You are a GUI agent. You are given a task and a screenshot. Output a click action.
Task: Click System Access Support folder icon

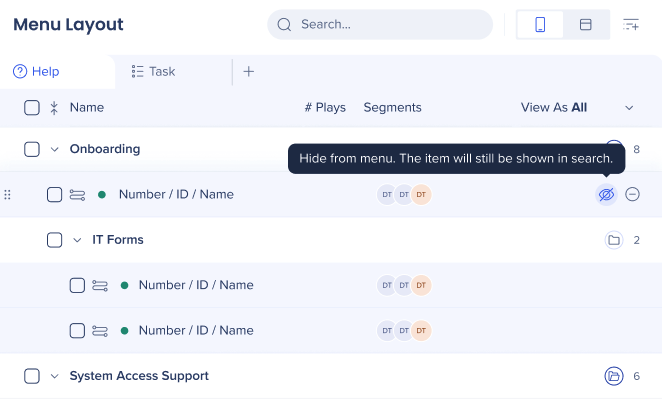click(x=614, y=376)
